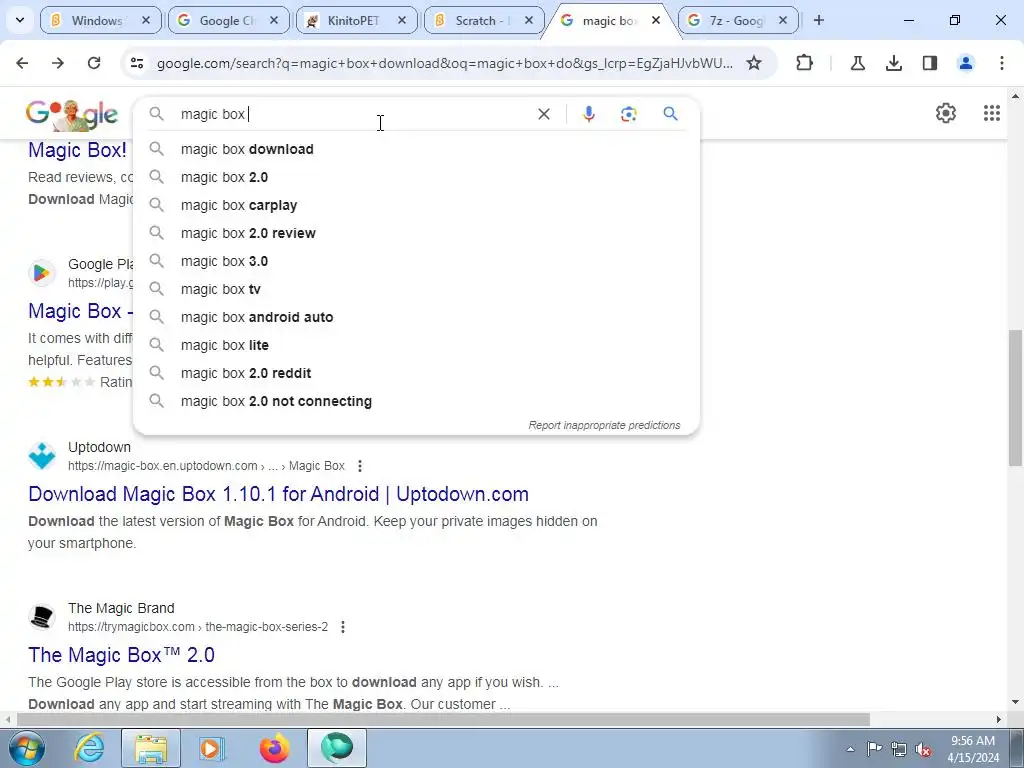Launch Firefox from taskbar
The width and height of the screenshot is (1024, 768).
pyautogui.click(x=274, y=748)
